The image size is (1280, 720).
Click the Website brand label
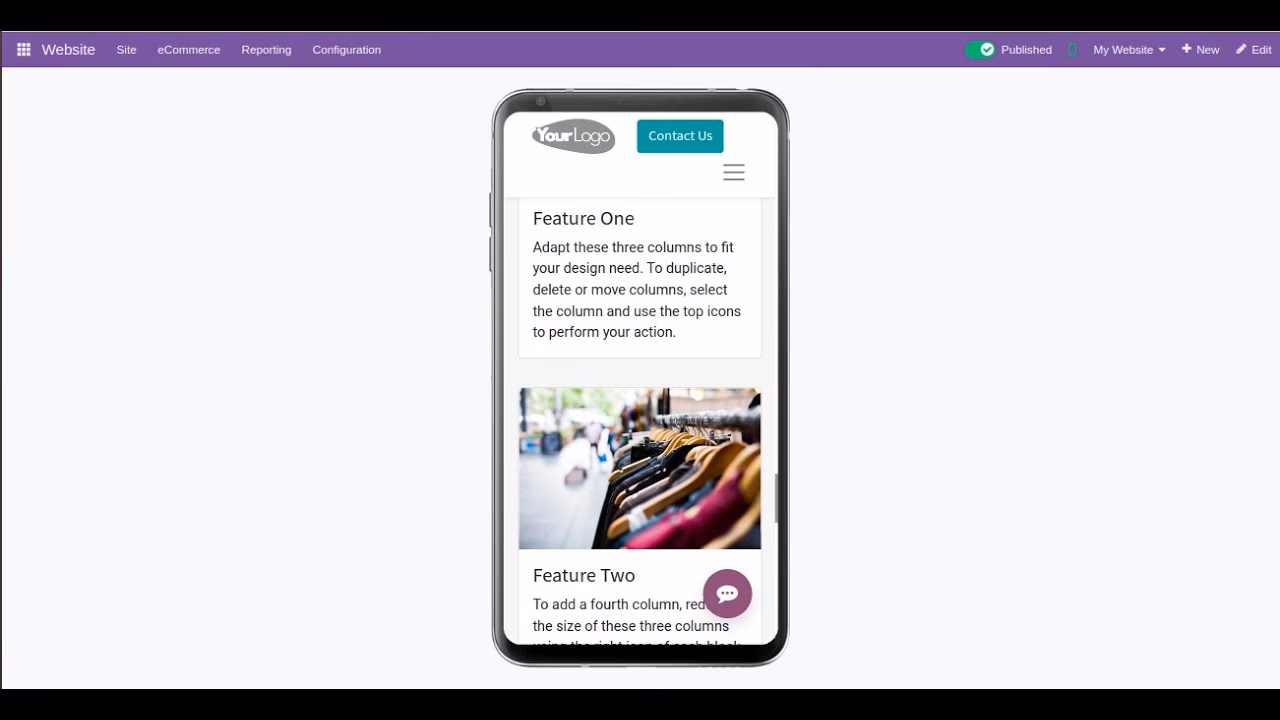[68, 49]
